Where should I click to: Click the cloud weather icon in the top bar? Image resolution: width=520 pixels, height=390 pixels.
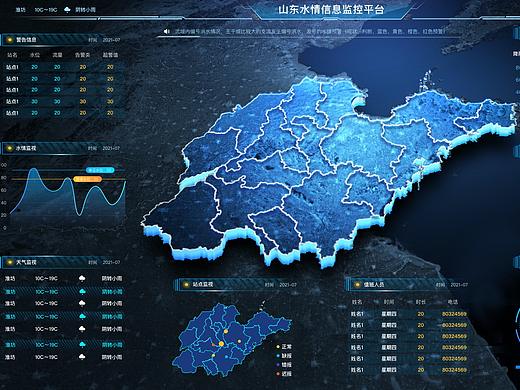[67, 10]
